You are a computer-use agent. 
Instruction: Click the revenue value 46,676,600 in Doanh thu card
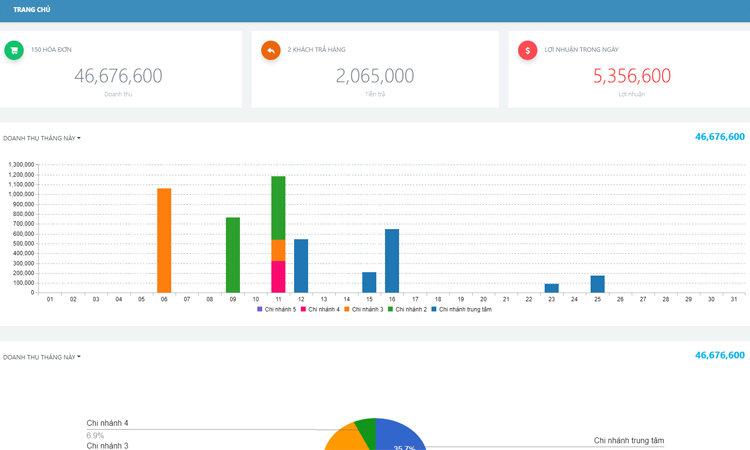point(118,76)
